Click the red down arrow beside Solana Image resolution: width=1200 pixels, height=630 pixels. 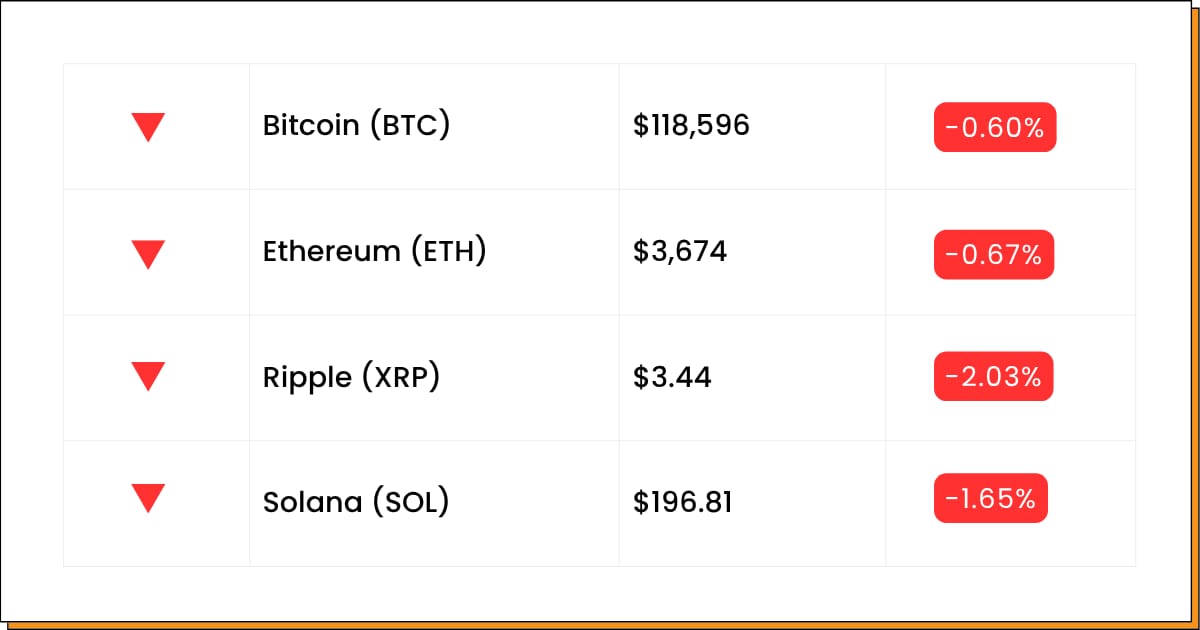148,498
